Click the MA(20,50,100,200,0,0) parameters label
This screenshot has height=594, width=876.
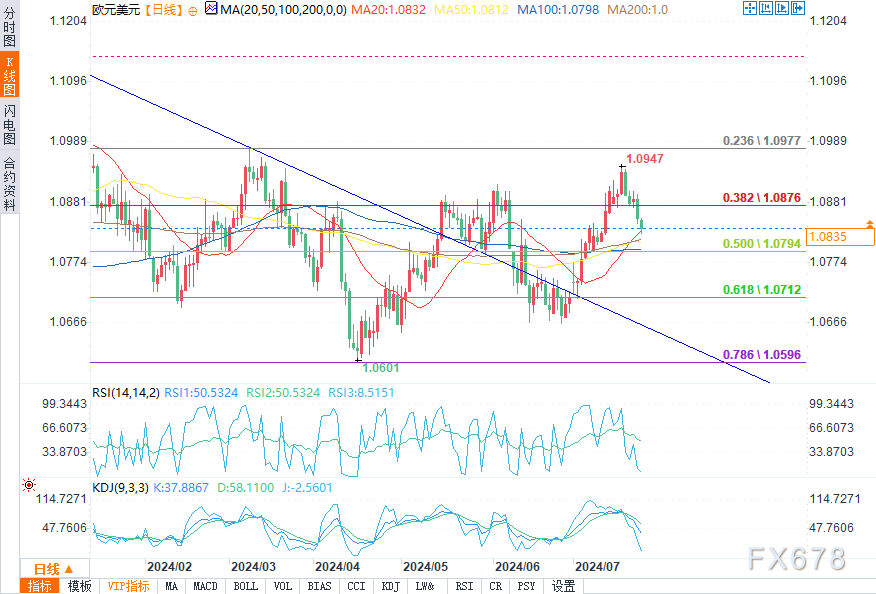283,9
